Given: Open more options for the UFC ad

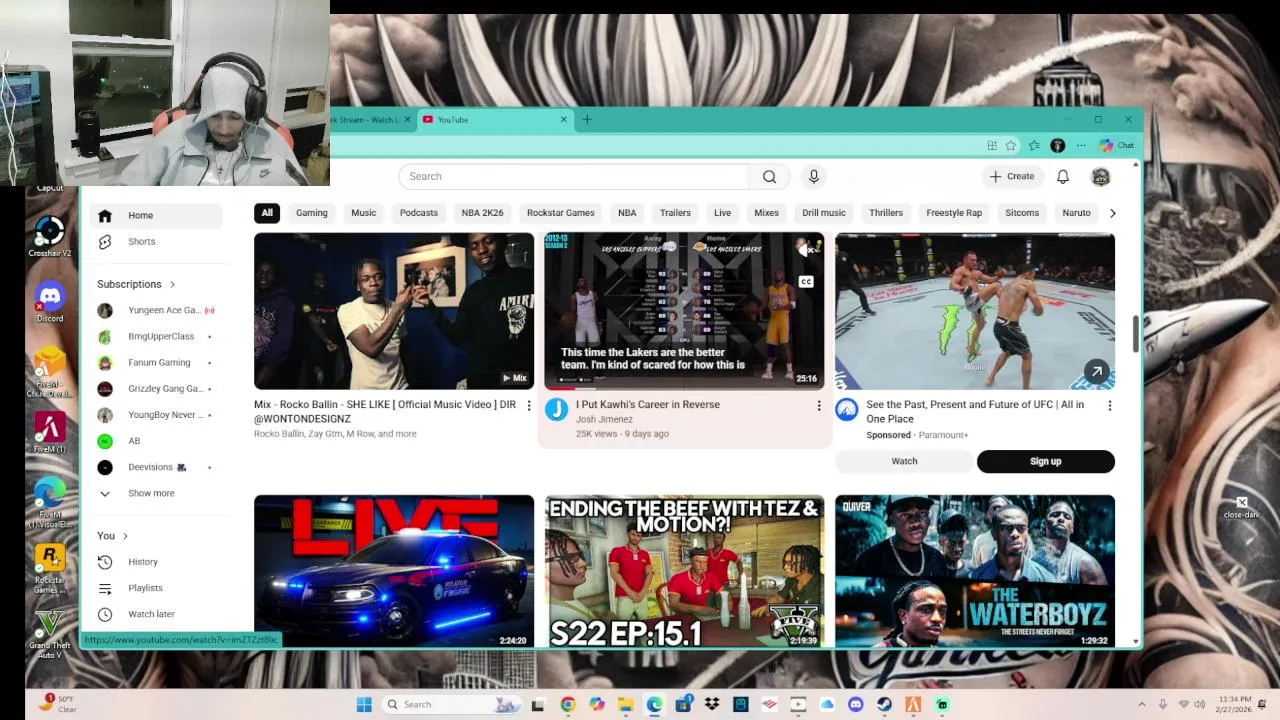Looking at the screenshot, I should (1109, 405).
